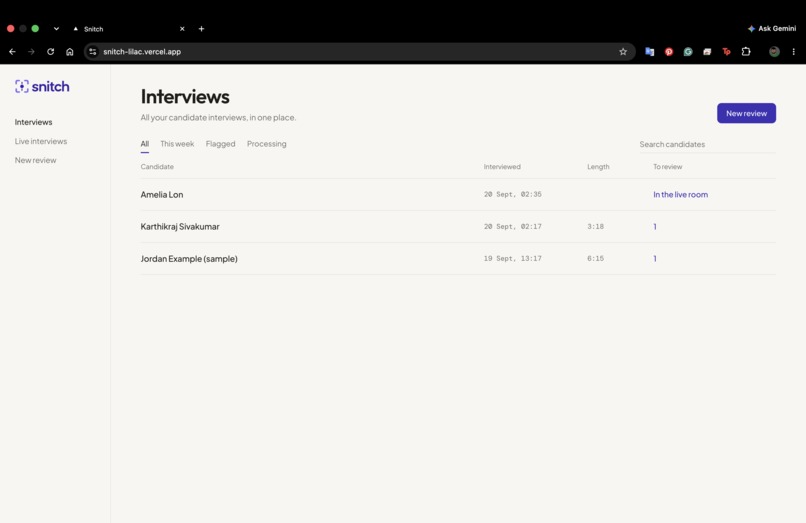Click the To review column header

tap(667, 167)
